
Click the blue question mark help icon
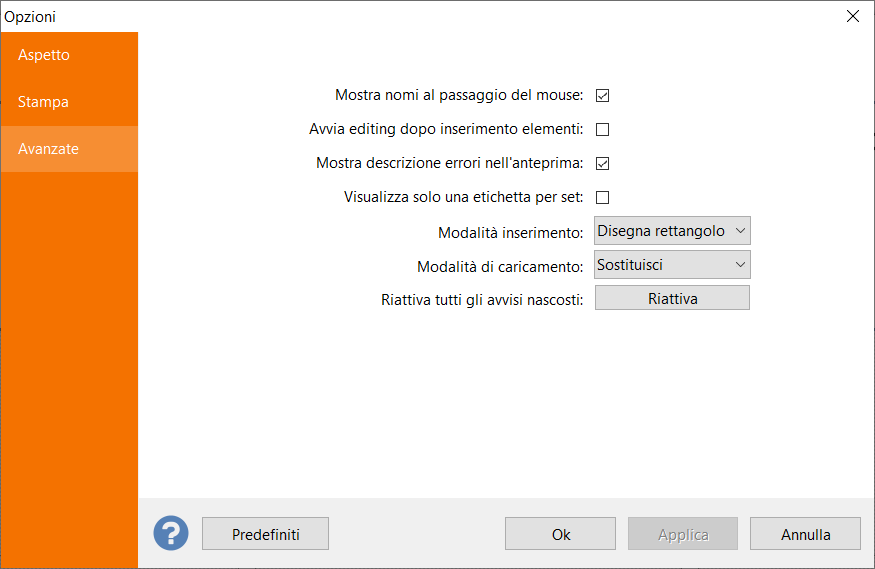pos(171,533)
